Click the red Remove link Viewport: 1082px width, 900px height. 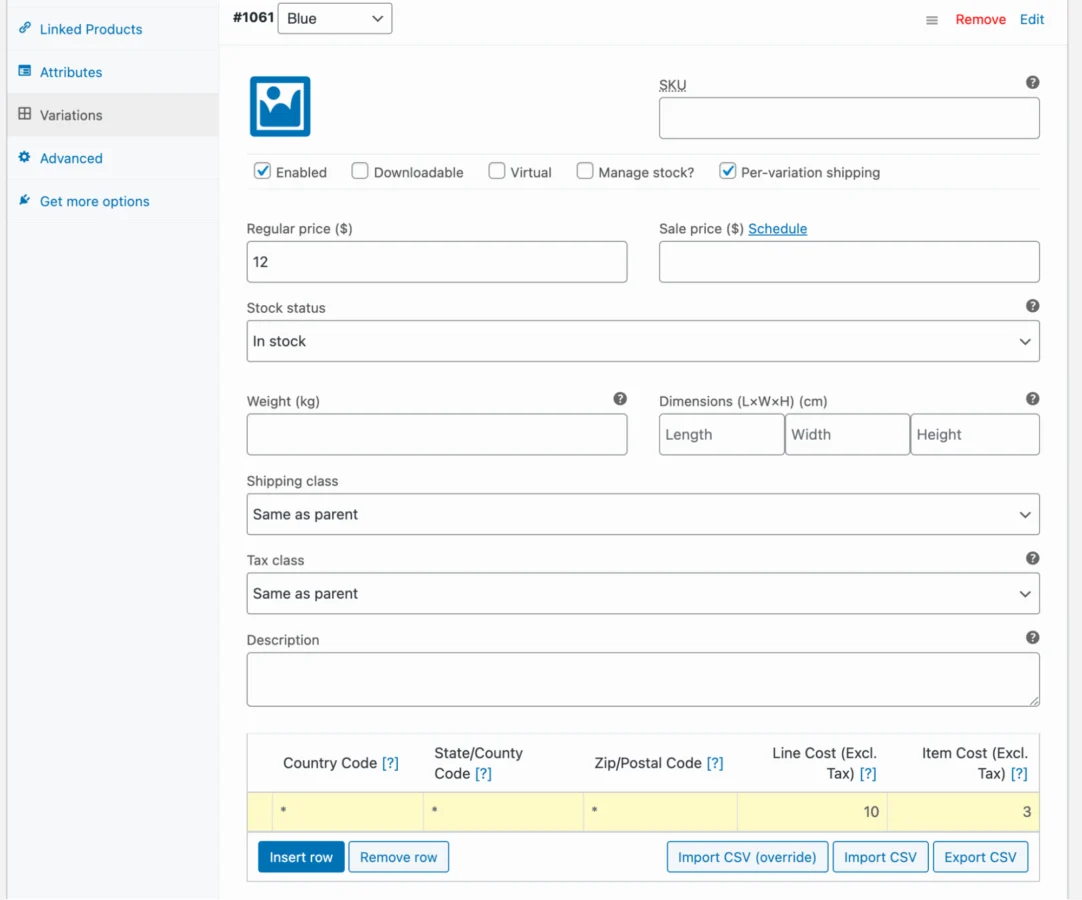980,19
